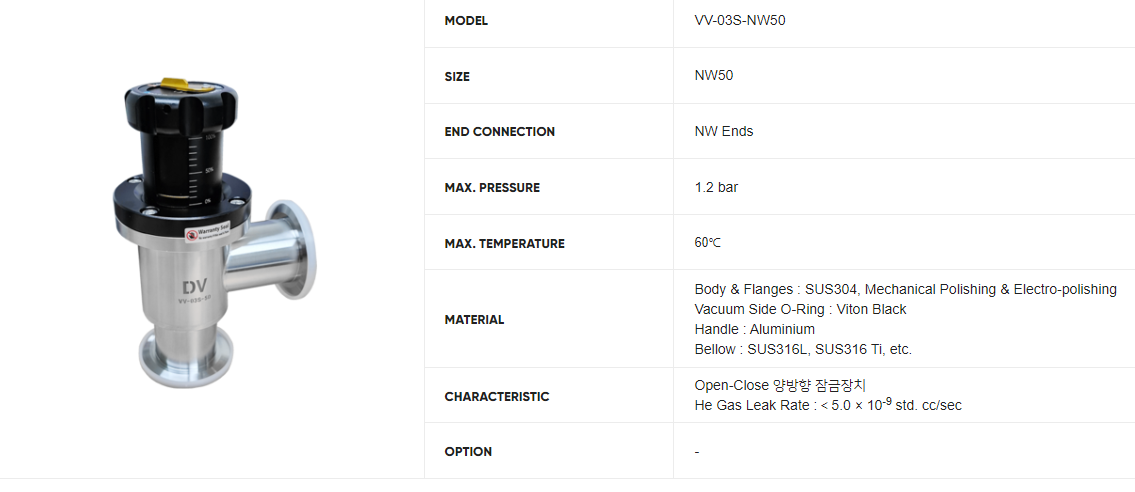Select the Vacuum Side O-Ring Viton Black line
The height and width of the screenshot is (492, 1135).
click(800, 309)
